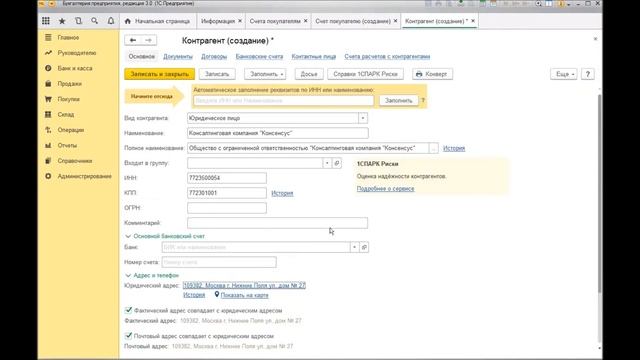Click the Конверт print button
This screenshot has width=640, height=360.
(432, 74)
